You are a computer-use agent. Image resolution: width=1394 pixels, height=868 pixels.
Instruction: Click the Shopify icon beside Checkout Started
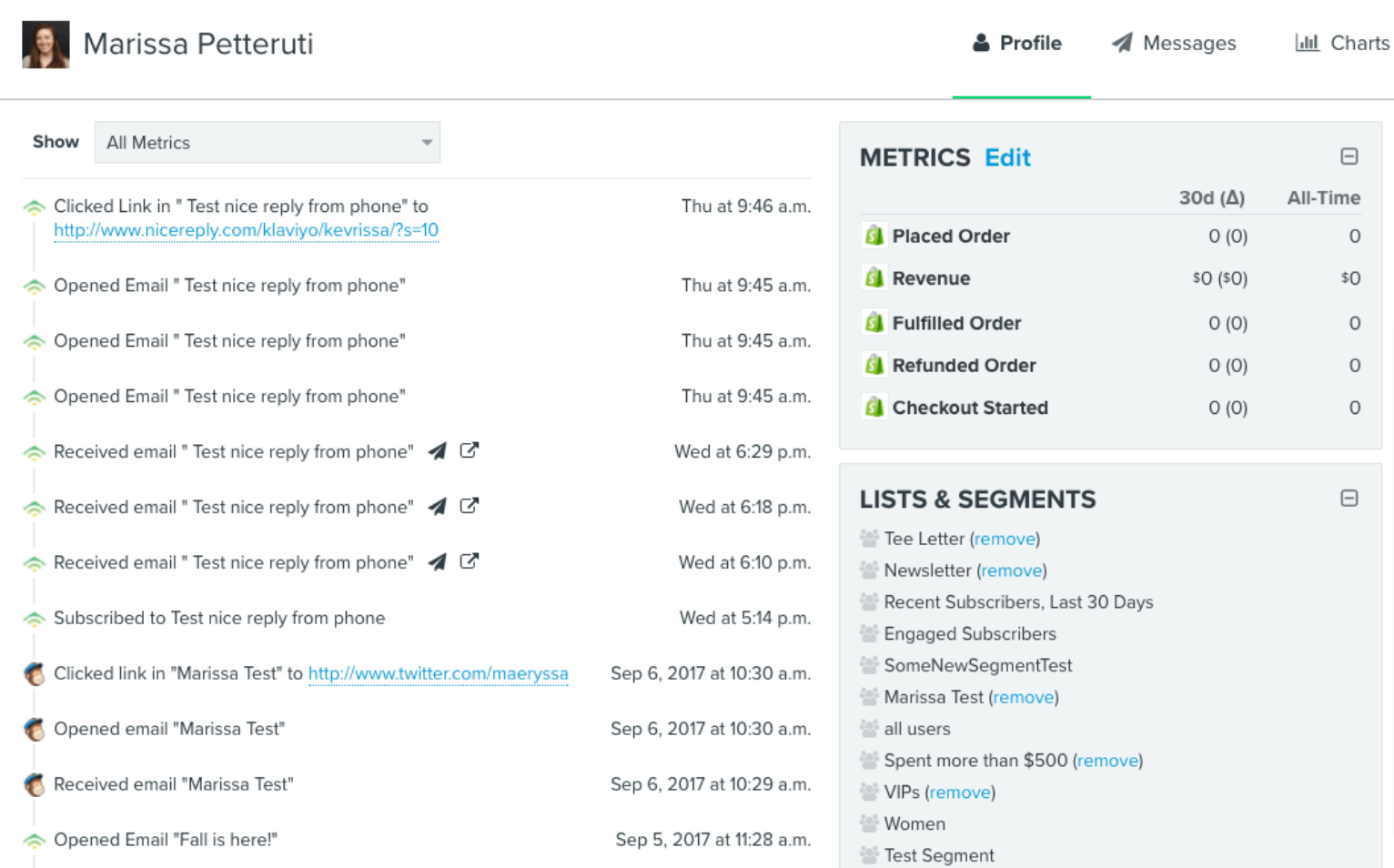[x=874, y=407]
